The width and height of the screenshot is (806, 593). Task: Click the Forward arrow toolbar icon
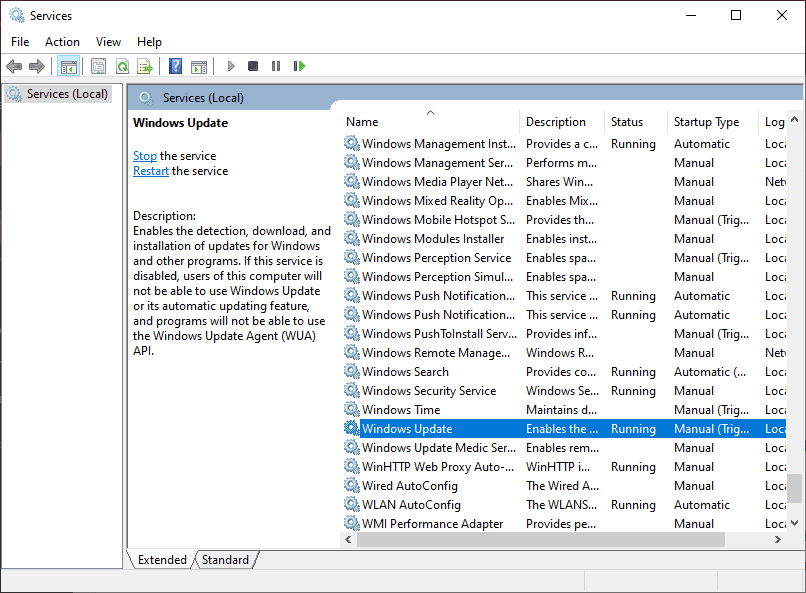click(x=37, y=66)
